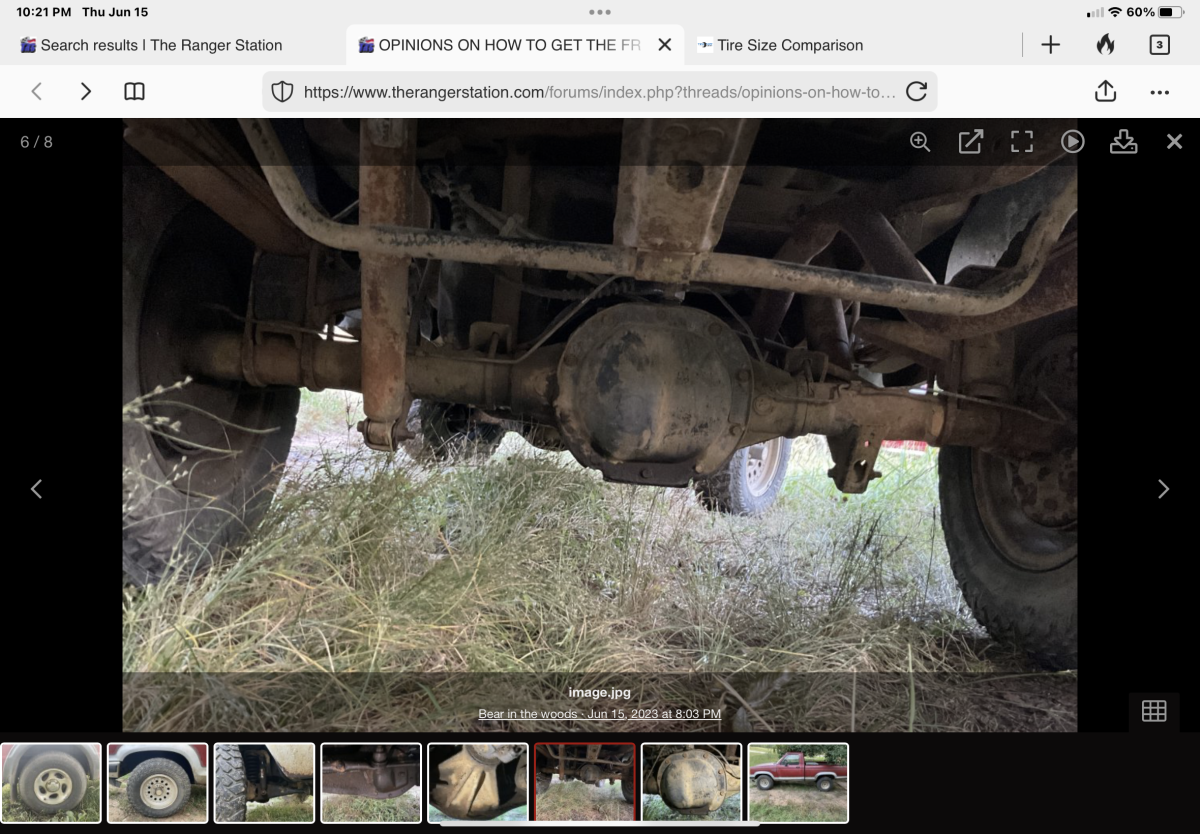Toggle fullscreen mode in the lightbox
This screenshot has height=834, width=1200.
(1021, 142)
